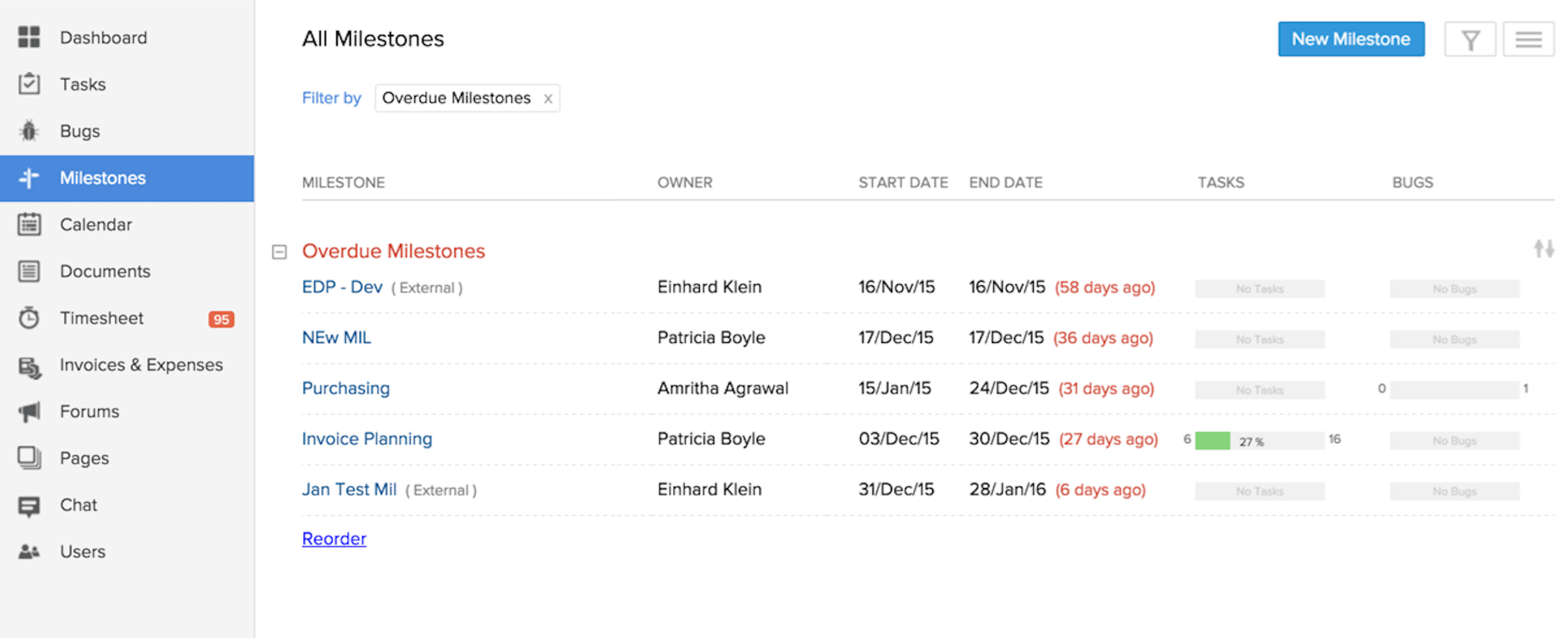Screen dimensions: 1568x638
Task: Select the Bugs beetle icon
Action: pos(29,131)
